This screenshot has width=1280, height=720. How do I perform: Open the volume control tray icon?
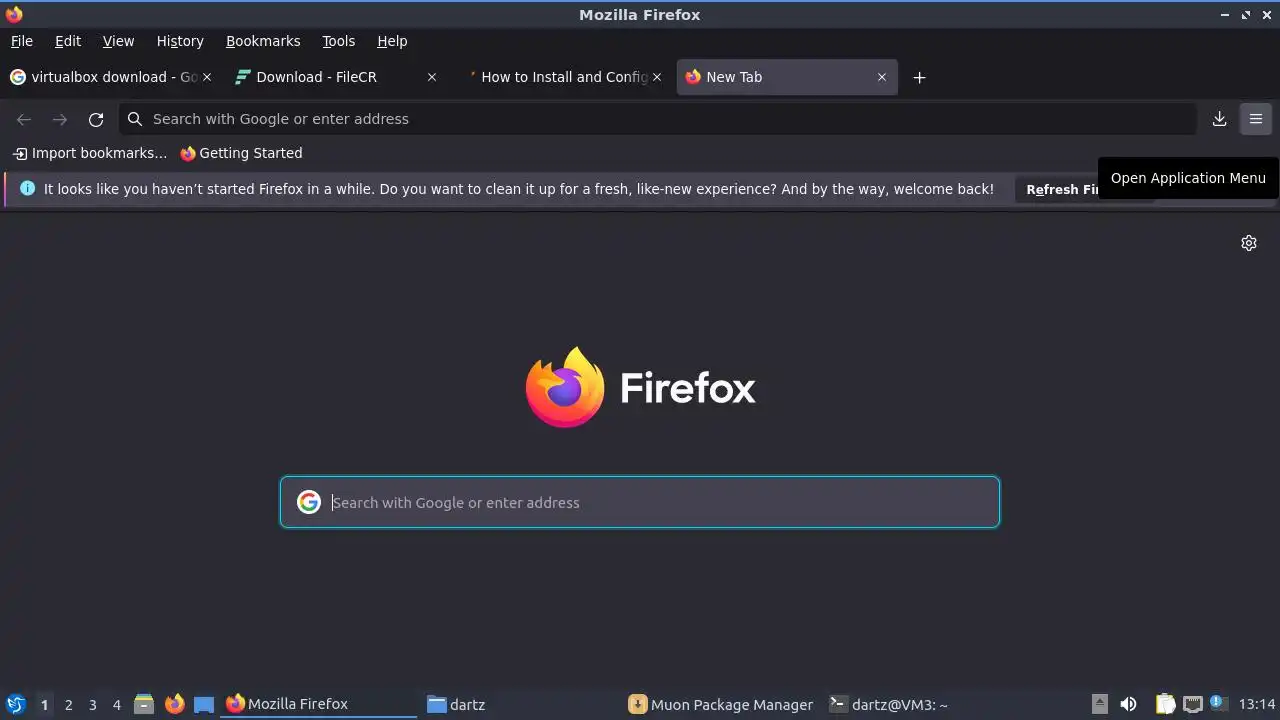tap(1128, 704)
